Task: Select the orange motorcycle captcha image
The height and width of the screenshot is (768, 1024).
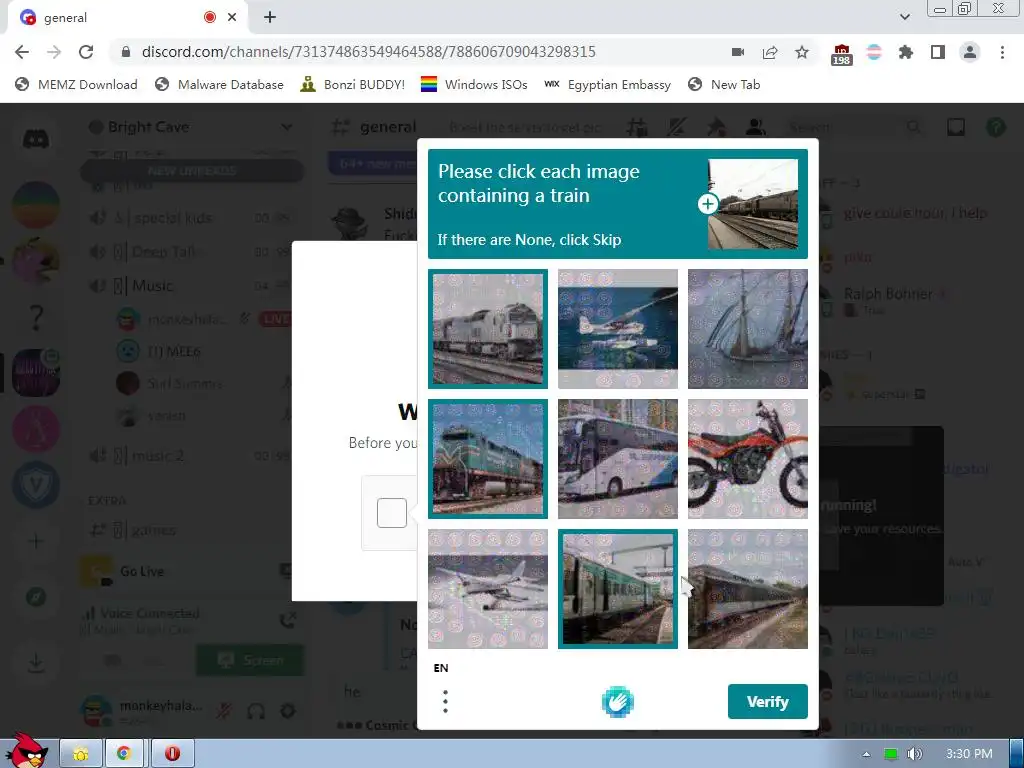Action: point(748,458)
